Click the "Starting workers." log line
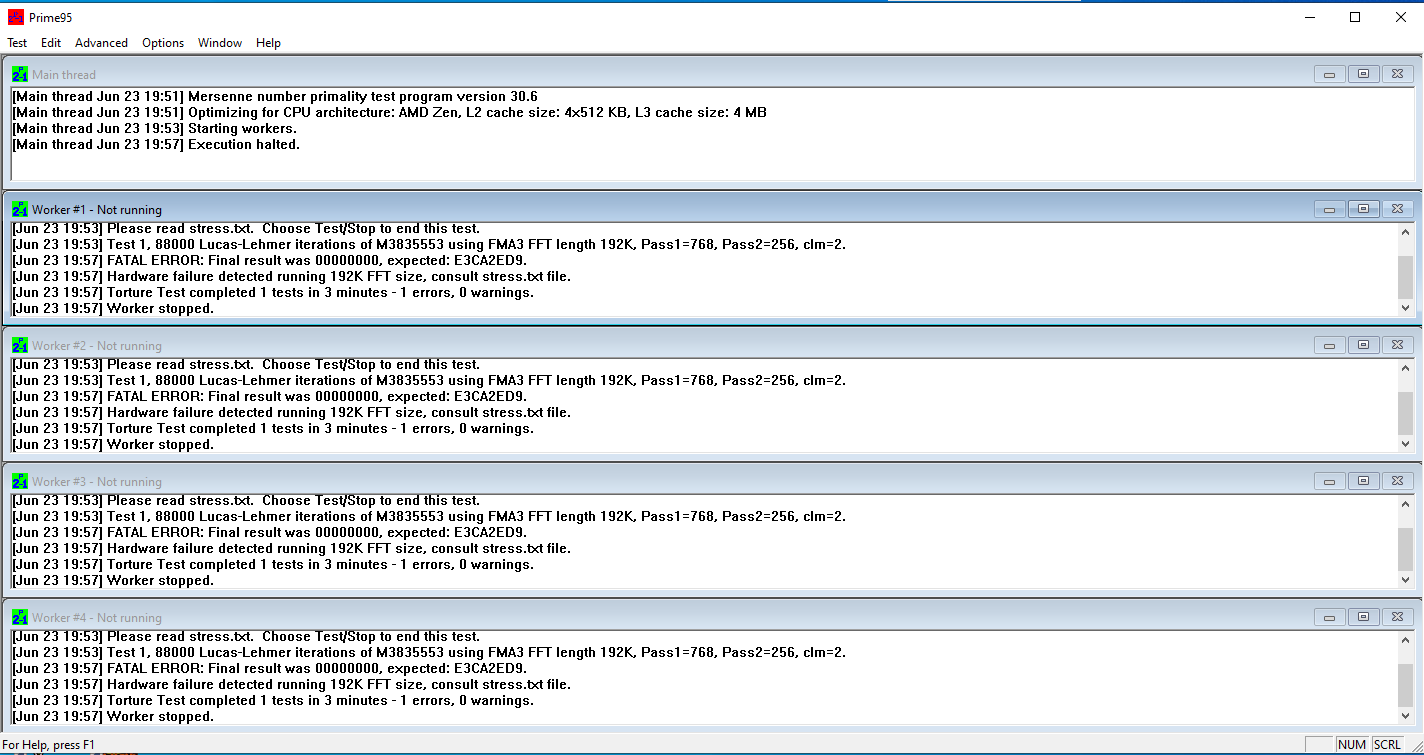Screen dimensions: 1424x755 [155, 128]
